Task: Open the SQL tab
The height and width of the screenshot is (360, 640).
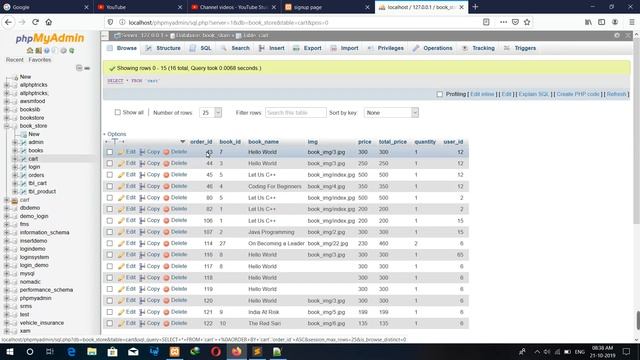Action: pos(201,48)
